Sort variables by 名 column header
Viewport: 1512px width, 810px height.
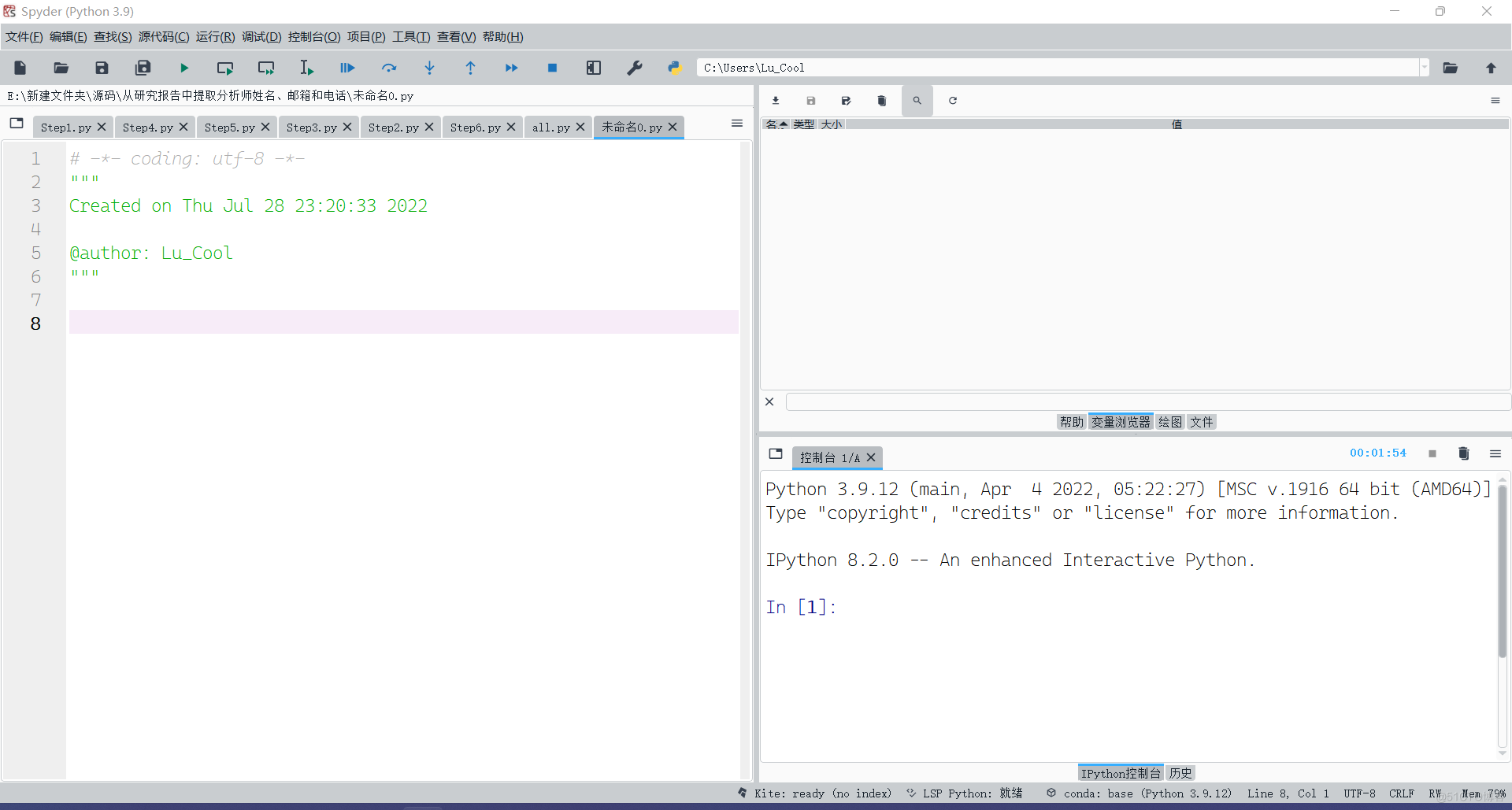pyautogui.click(x=776, y=124)
